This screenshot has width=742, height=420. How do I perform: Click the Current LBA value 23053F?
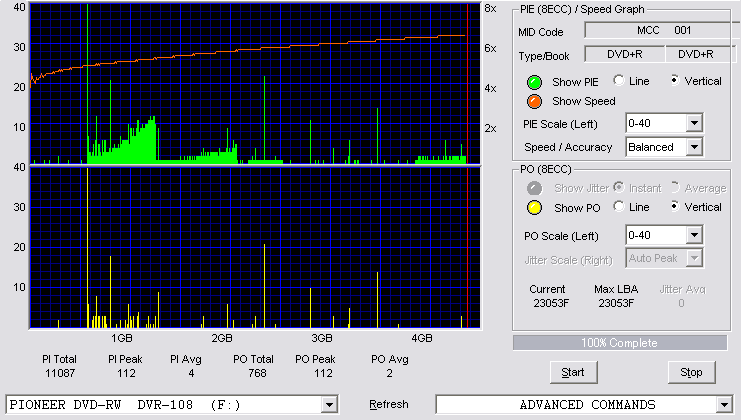point(551,303)
